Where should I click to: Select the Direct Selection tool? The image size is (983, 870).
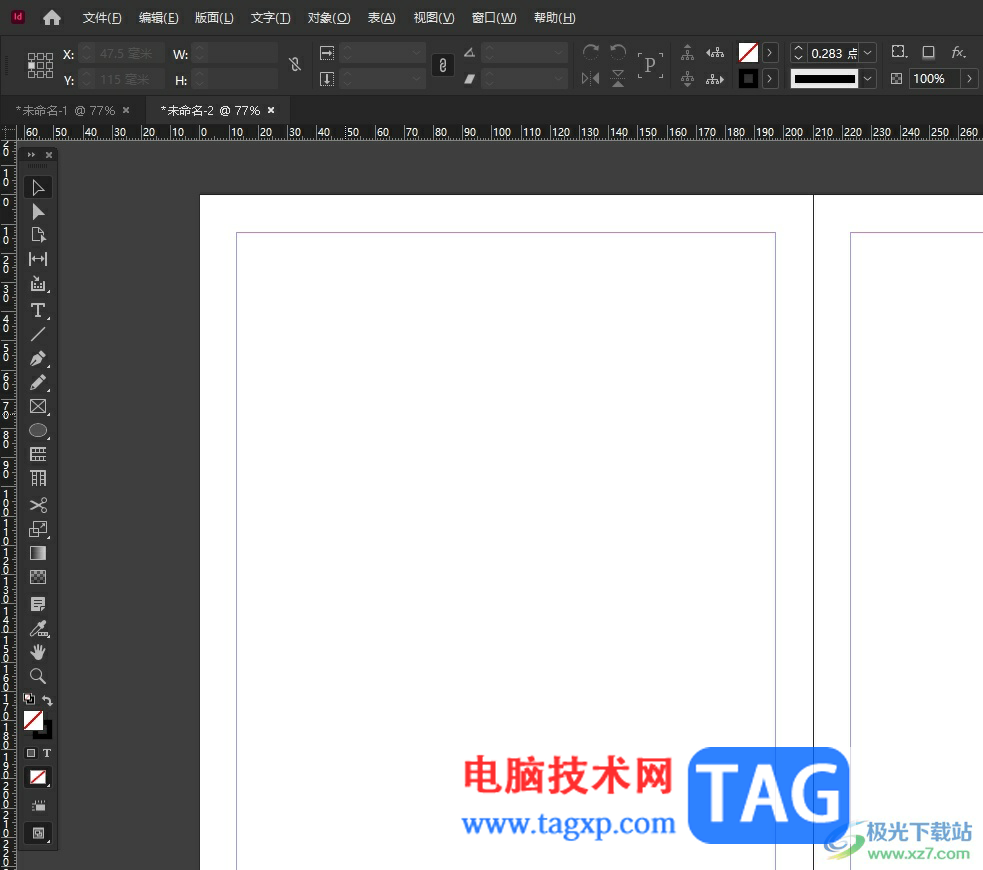tap(38, 212)
